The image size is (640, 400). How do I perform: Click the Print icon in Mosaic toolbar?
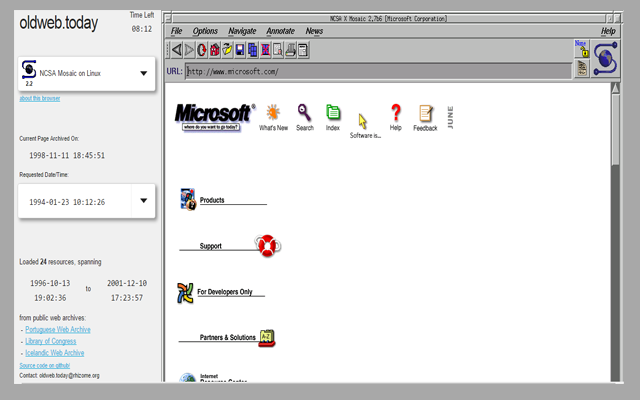pos(290,49)
